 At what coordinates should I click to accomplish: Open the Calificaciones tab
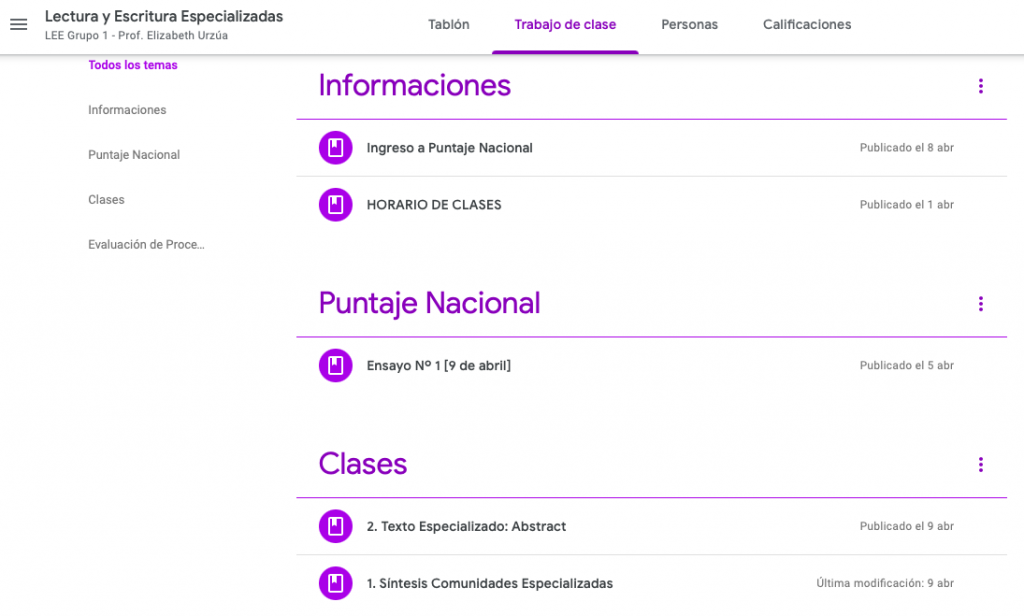point(806,25)
